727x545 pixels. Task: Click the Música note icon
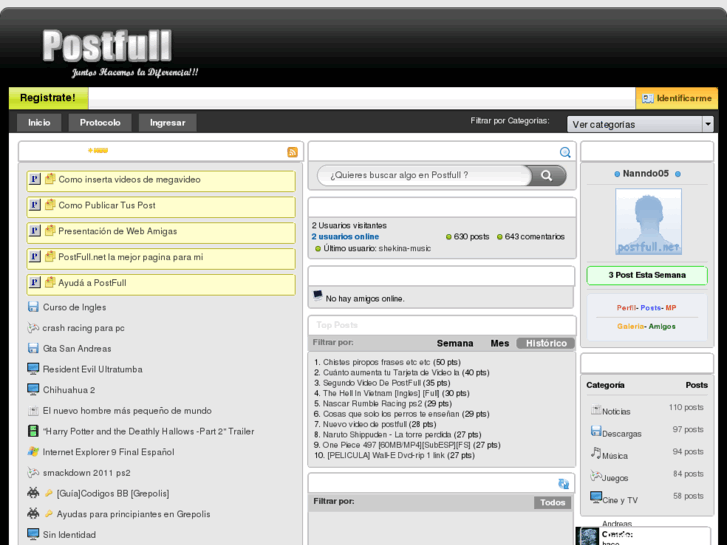[x=596, y=454]
